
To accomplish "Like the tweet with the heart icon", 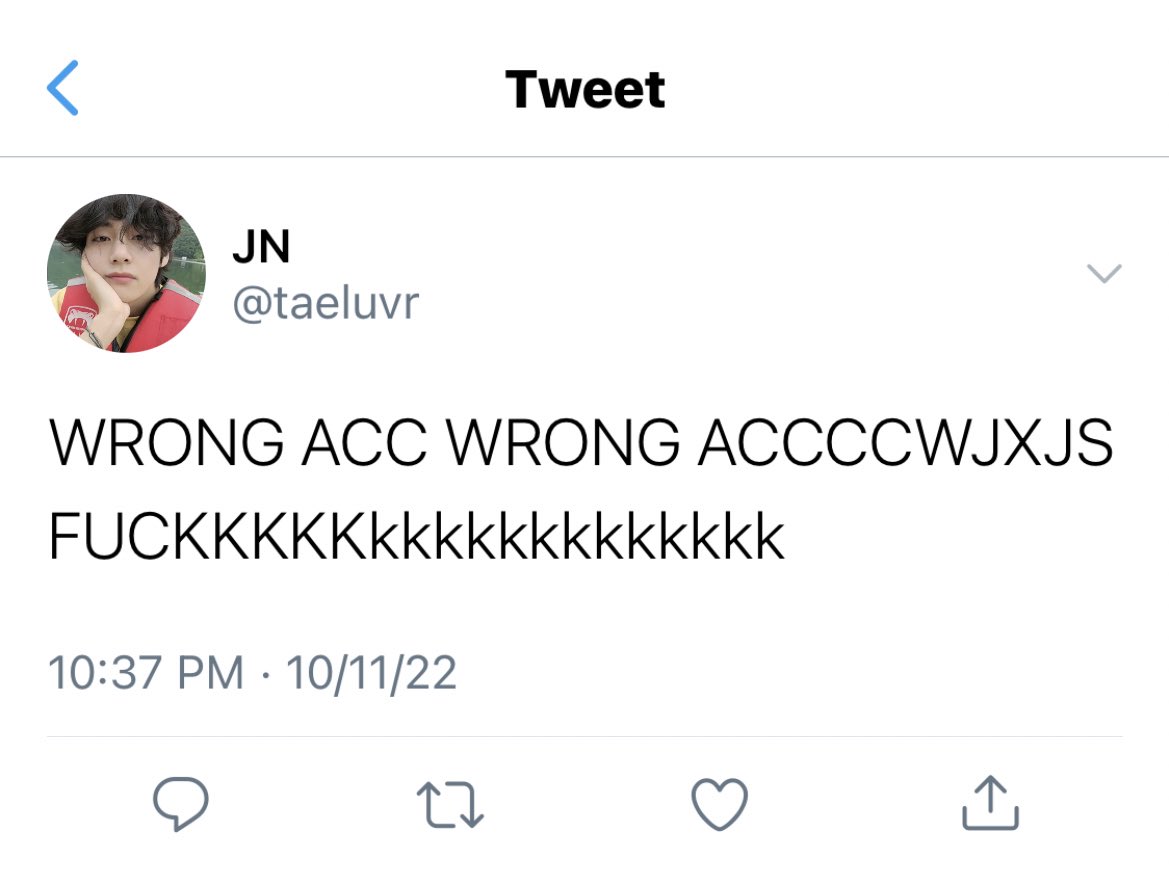I will point(719,804).
